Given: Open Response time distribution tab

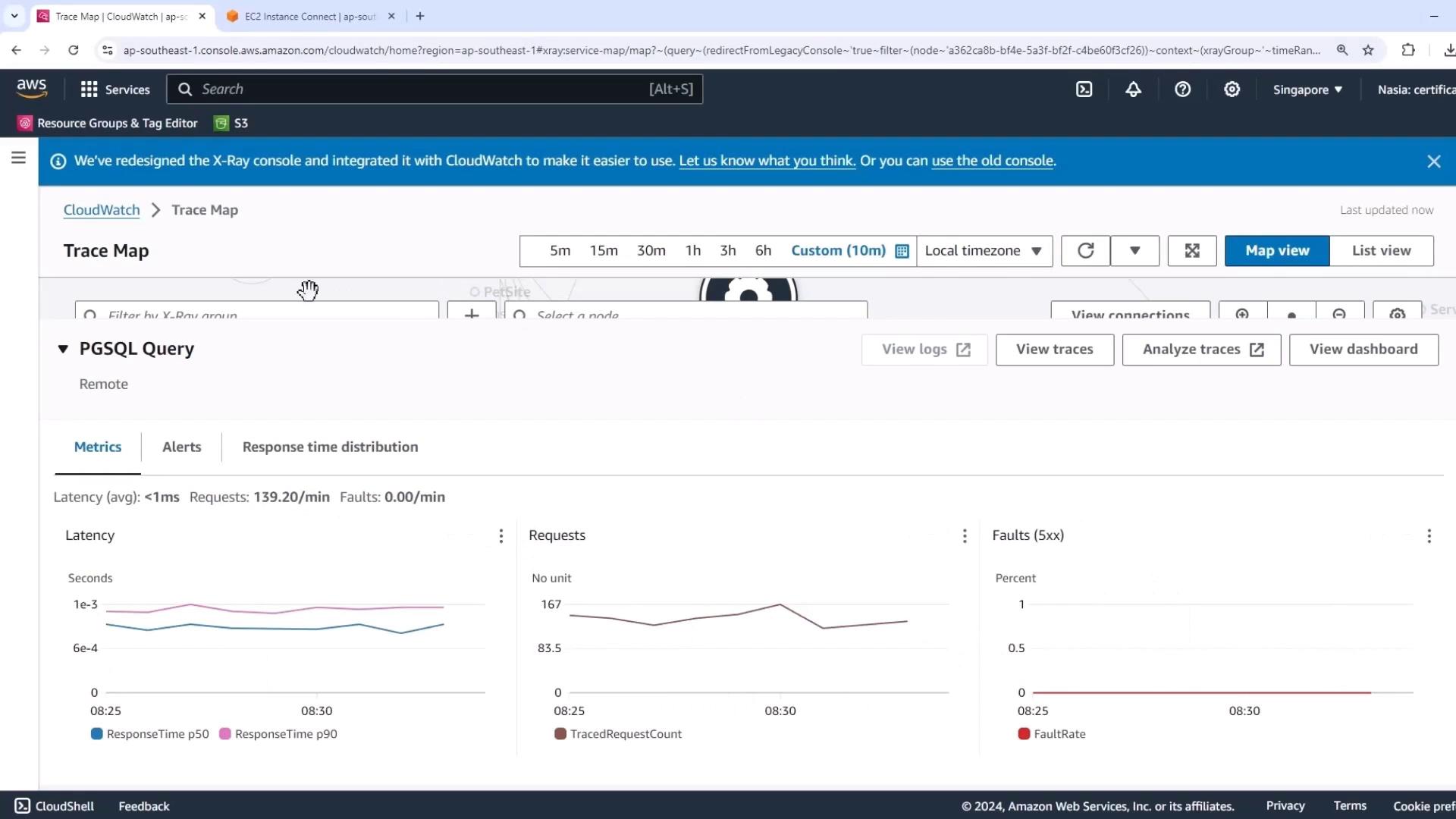Looking at the screenshot, I should tap(330, 447).
